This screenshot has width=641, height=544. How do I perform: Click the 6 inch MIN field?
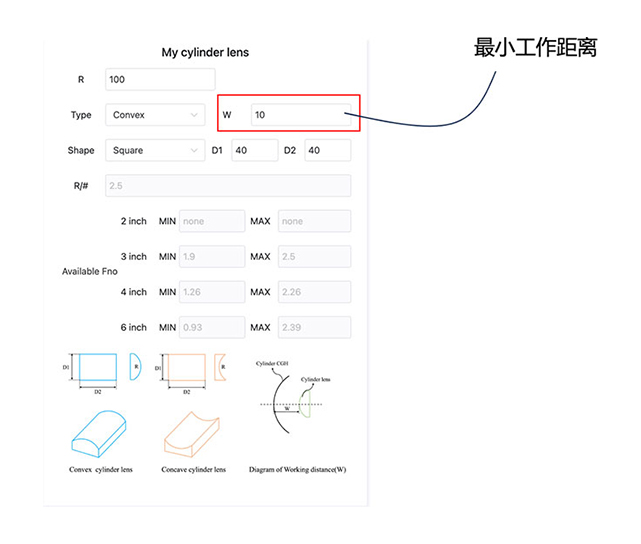tap(211, 328)
